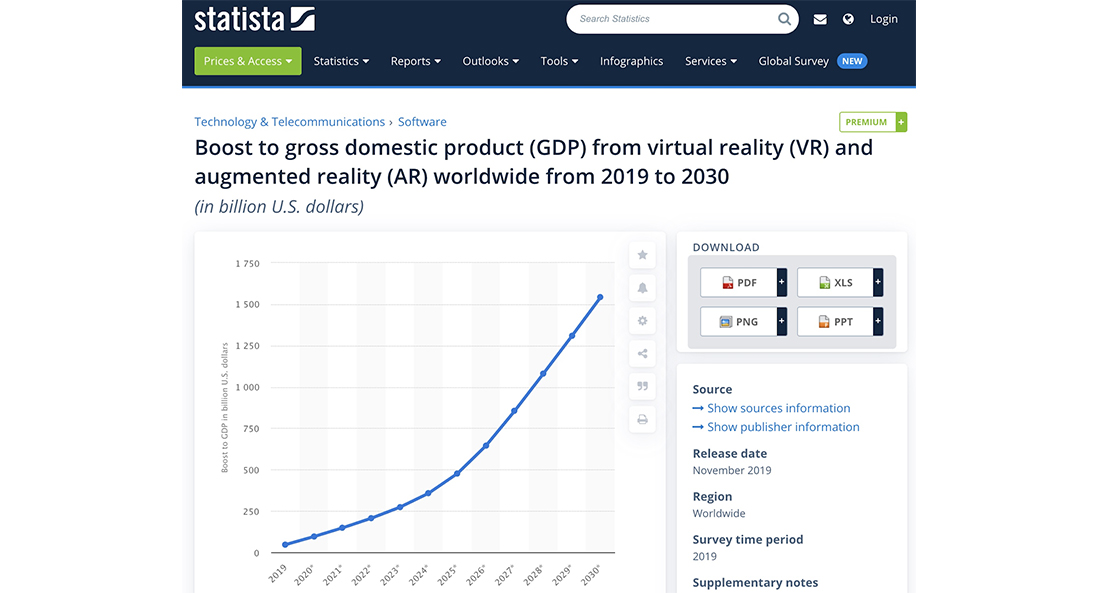Click the share icon beside chart
Image resolution: width=1100 pixels, height=593 pixels.
[642, 353]
